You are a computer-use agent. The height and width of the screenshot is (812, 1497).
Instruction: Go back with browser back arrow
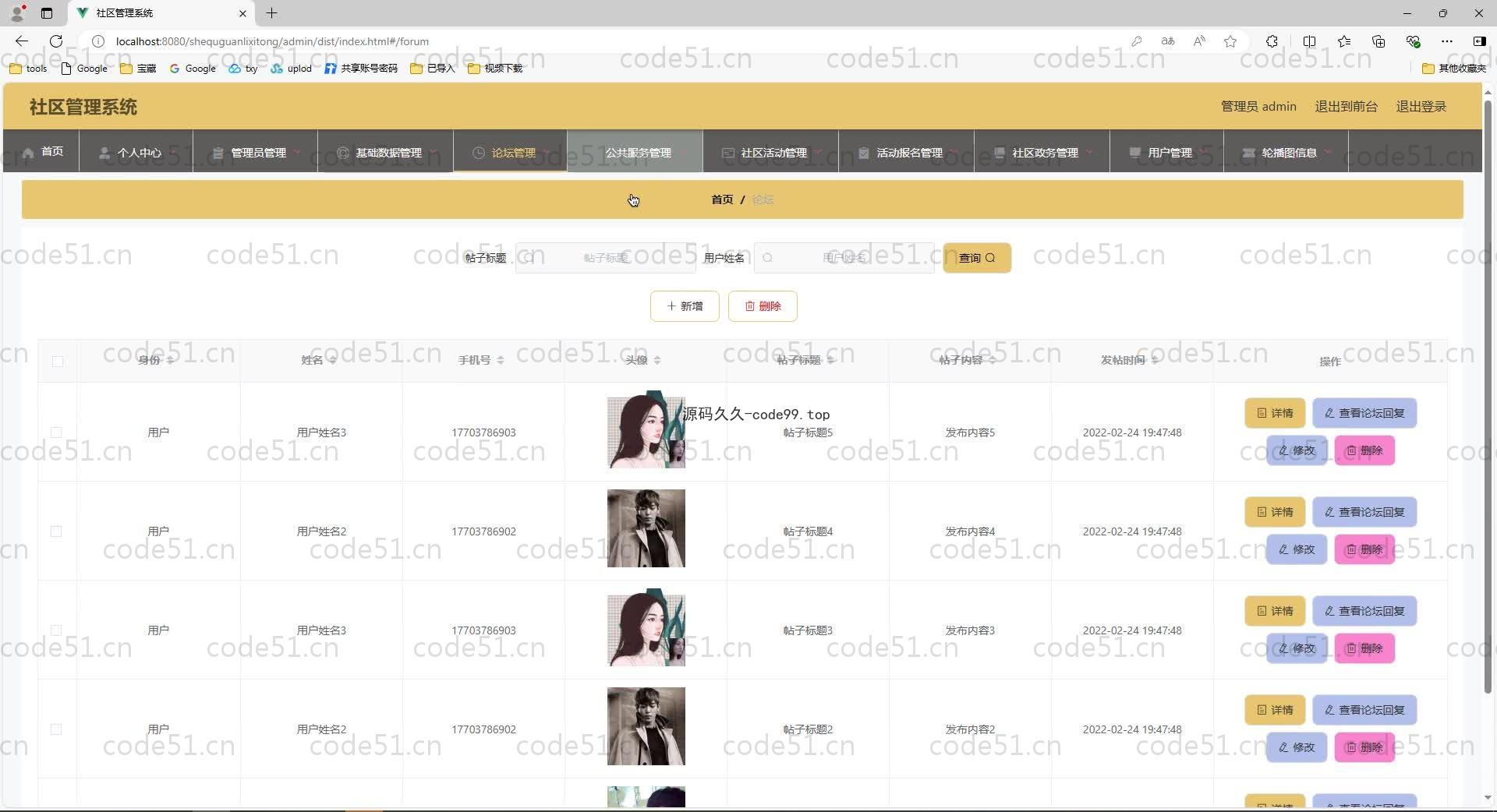click(x=22, y=41)
